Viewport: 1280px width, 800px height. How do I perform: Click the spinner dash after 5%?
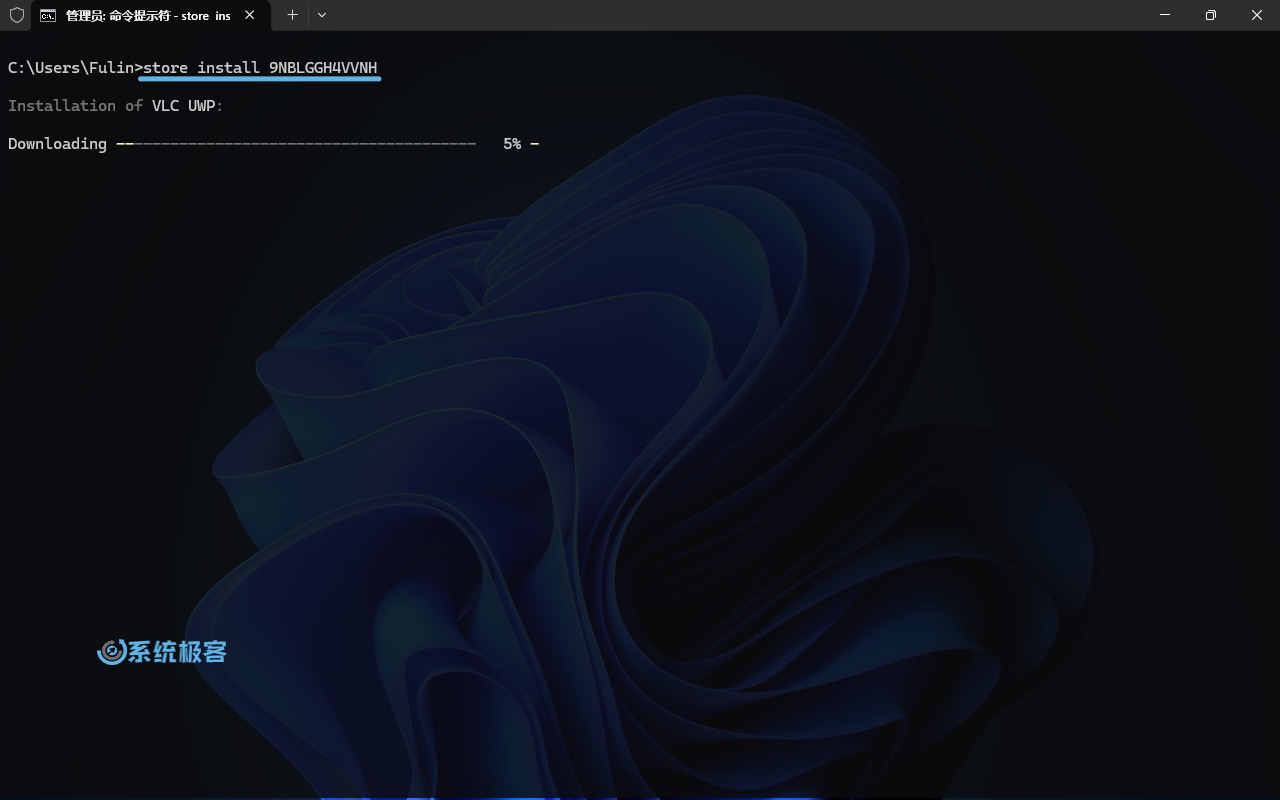[535, 144]
